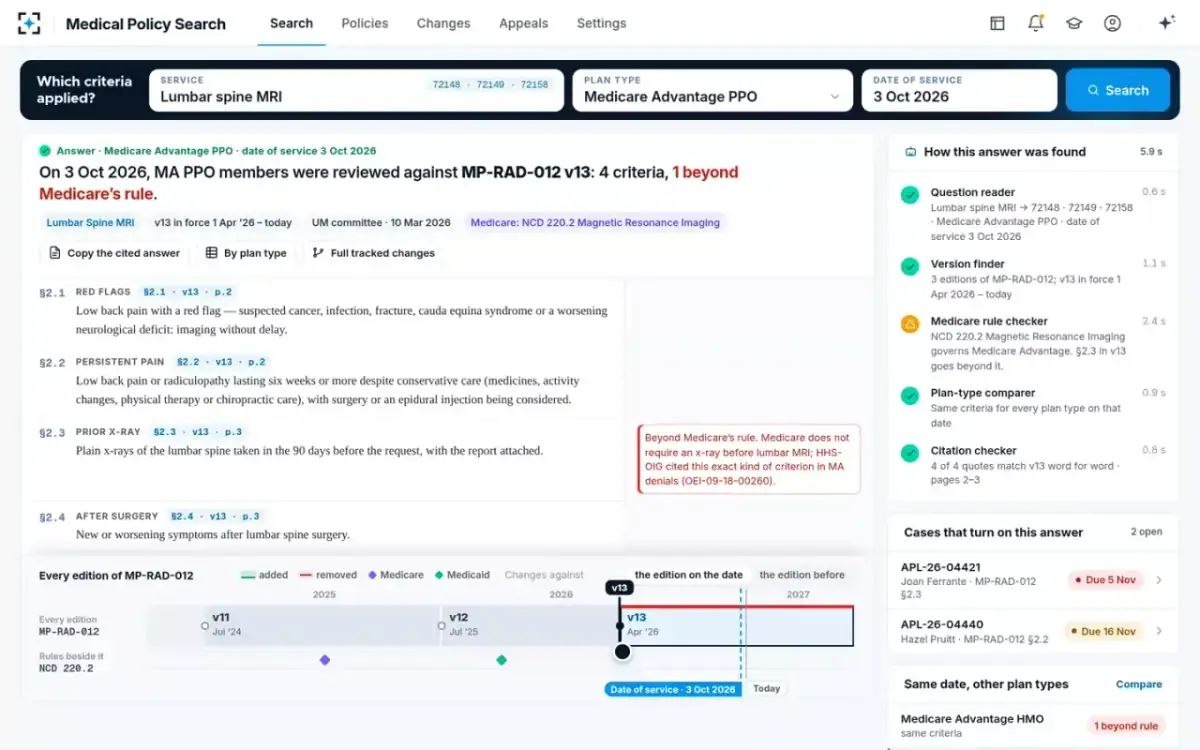Image resolution: width=1200 pixels, height=750 pixels.
Task: Open the §2.1 · v13 · p.2 citation chip
Action: [x=188, y=292]
